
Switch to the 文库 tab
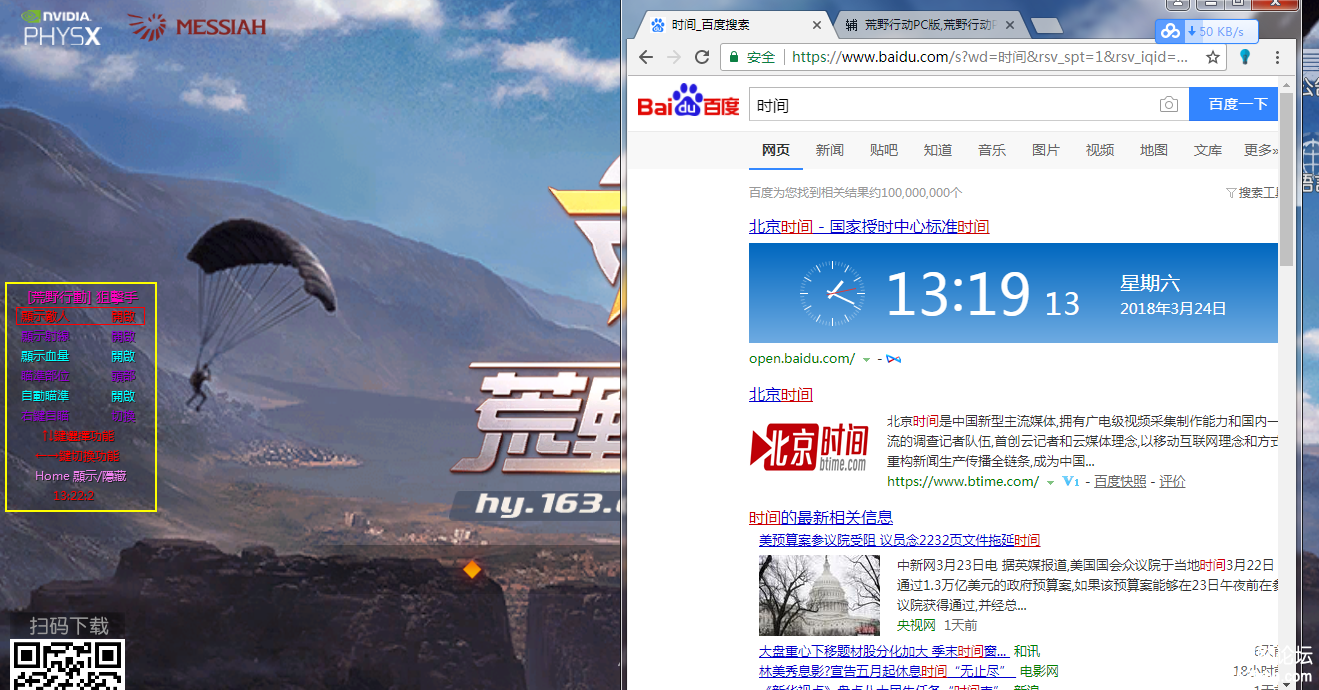pyautogui.click(x=1208, y=150)
